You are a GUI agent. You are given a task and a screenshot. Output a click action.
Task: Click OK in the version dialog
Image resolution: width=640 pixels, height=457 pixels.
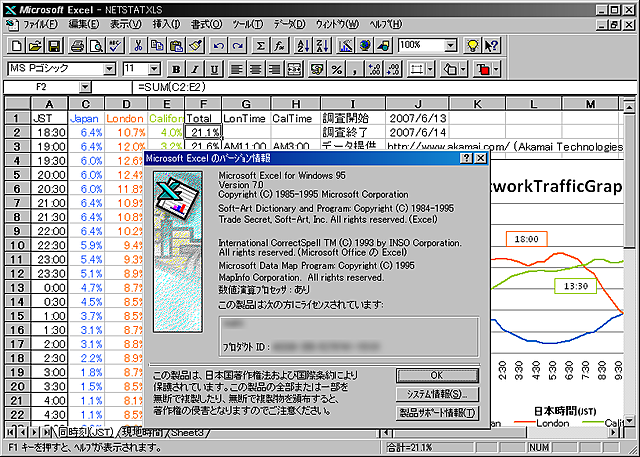[437, 375]
